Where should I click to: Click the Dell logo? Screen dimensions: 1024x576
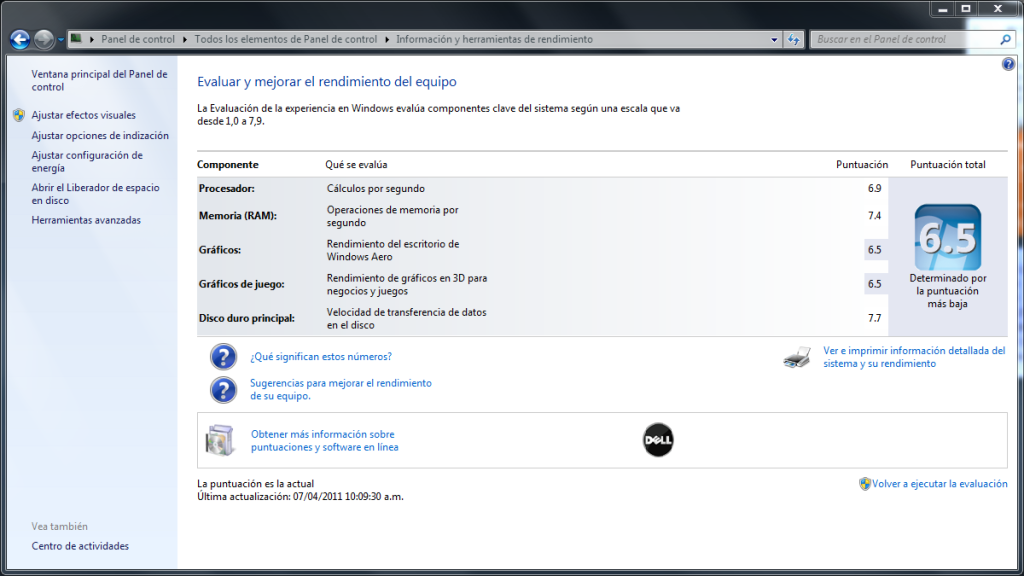pos(658,440)
